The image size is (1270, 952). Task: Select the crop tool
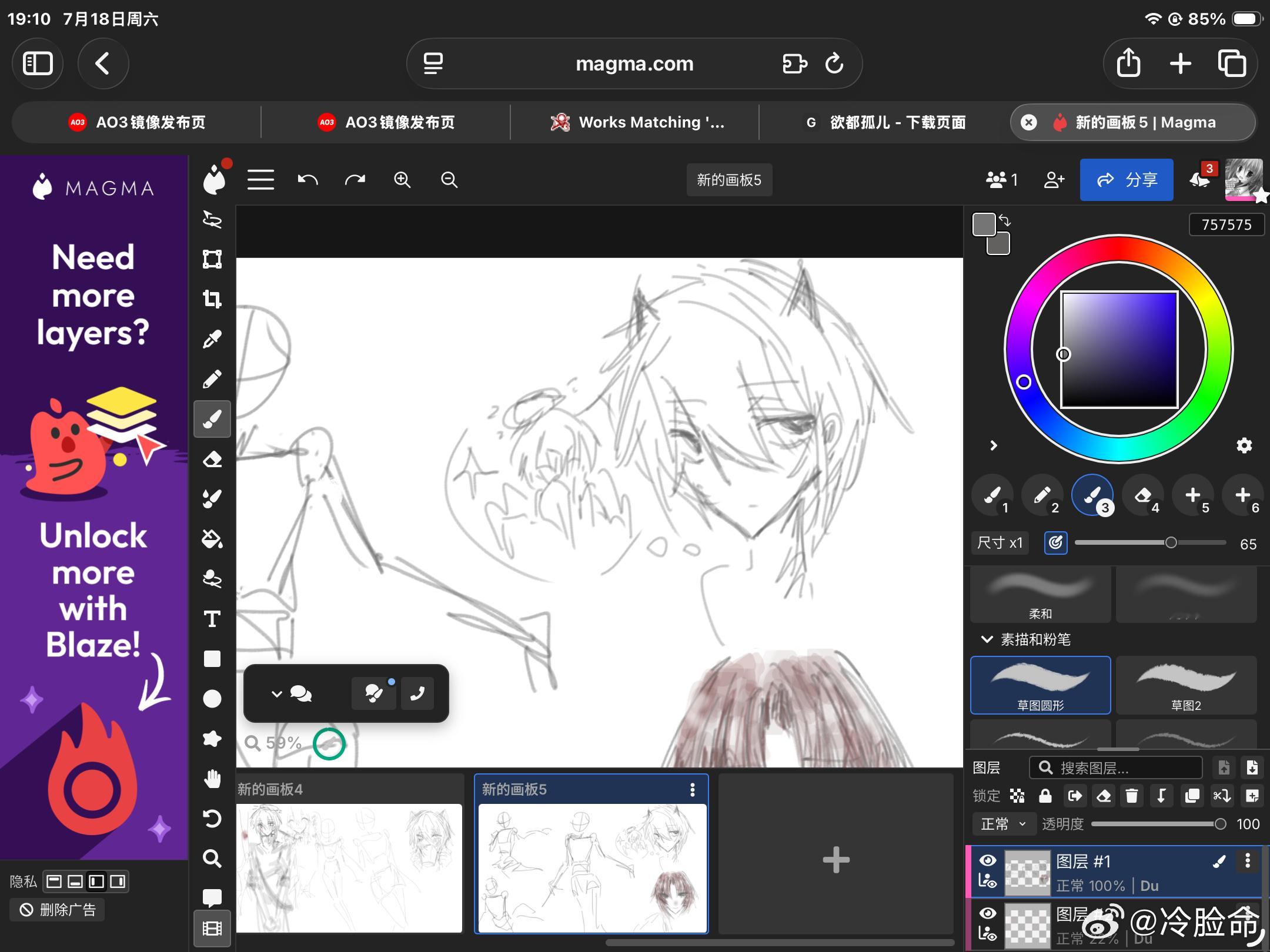click(212, 299)
